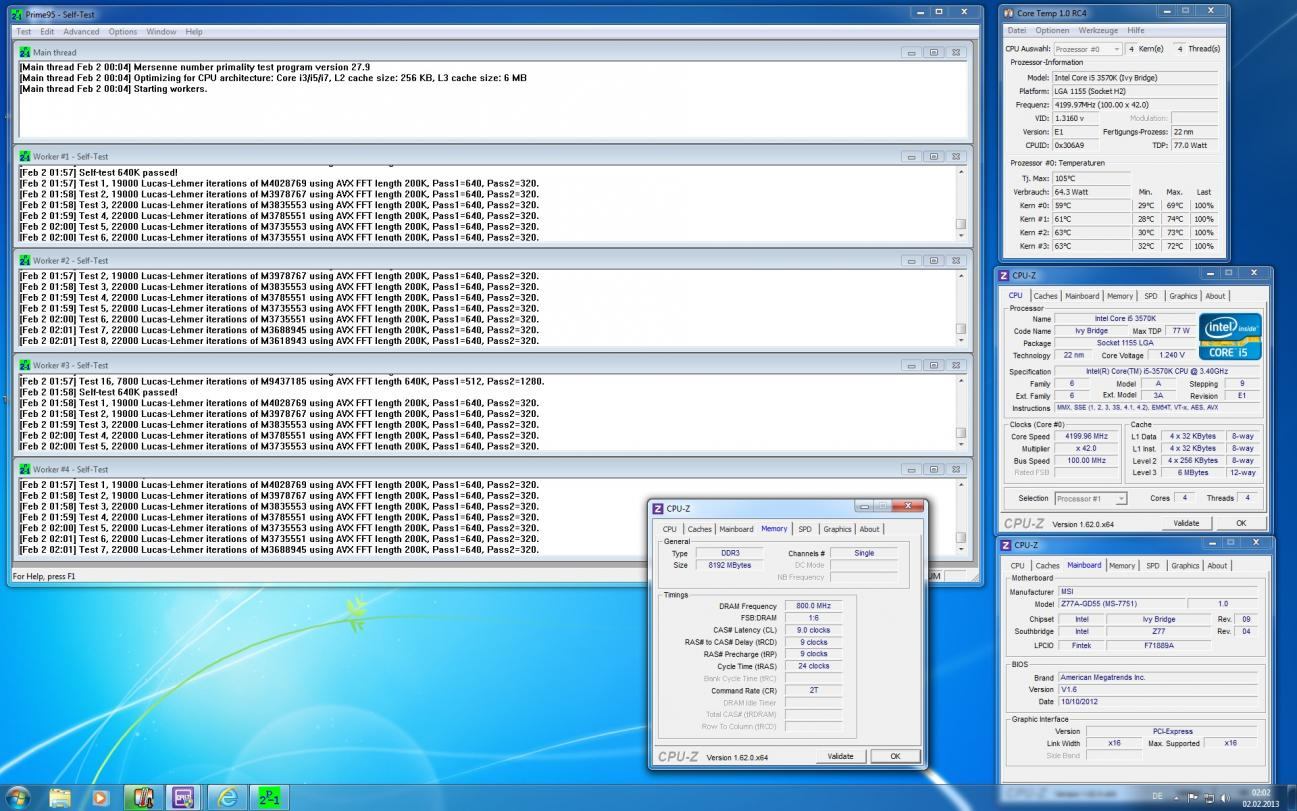Click the taskbar icon right of Media Player
The image size is (1297, 811).
tap(142, 797)
